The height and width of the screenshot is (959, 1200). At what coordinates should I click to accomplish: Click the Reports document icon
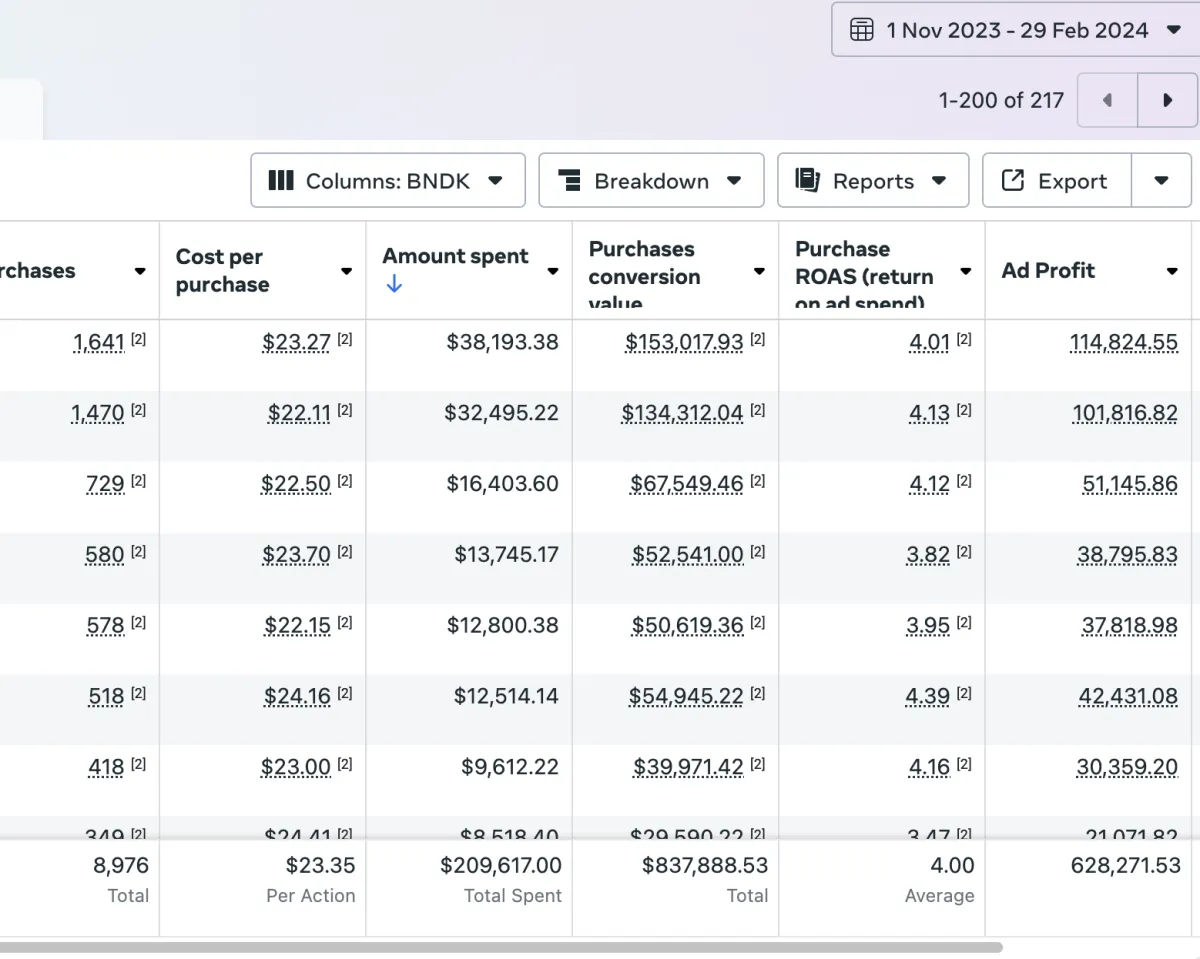click(x=807, y=180)
